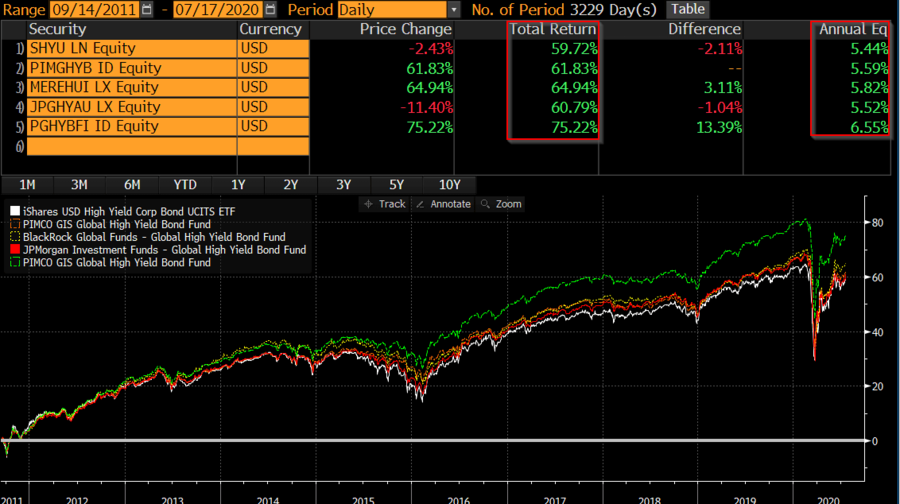900x504 pixels.
Task: Click the 75.22% total return value for PGHYBFI
Action: coord(574,127)
